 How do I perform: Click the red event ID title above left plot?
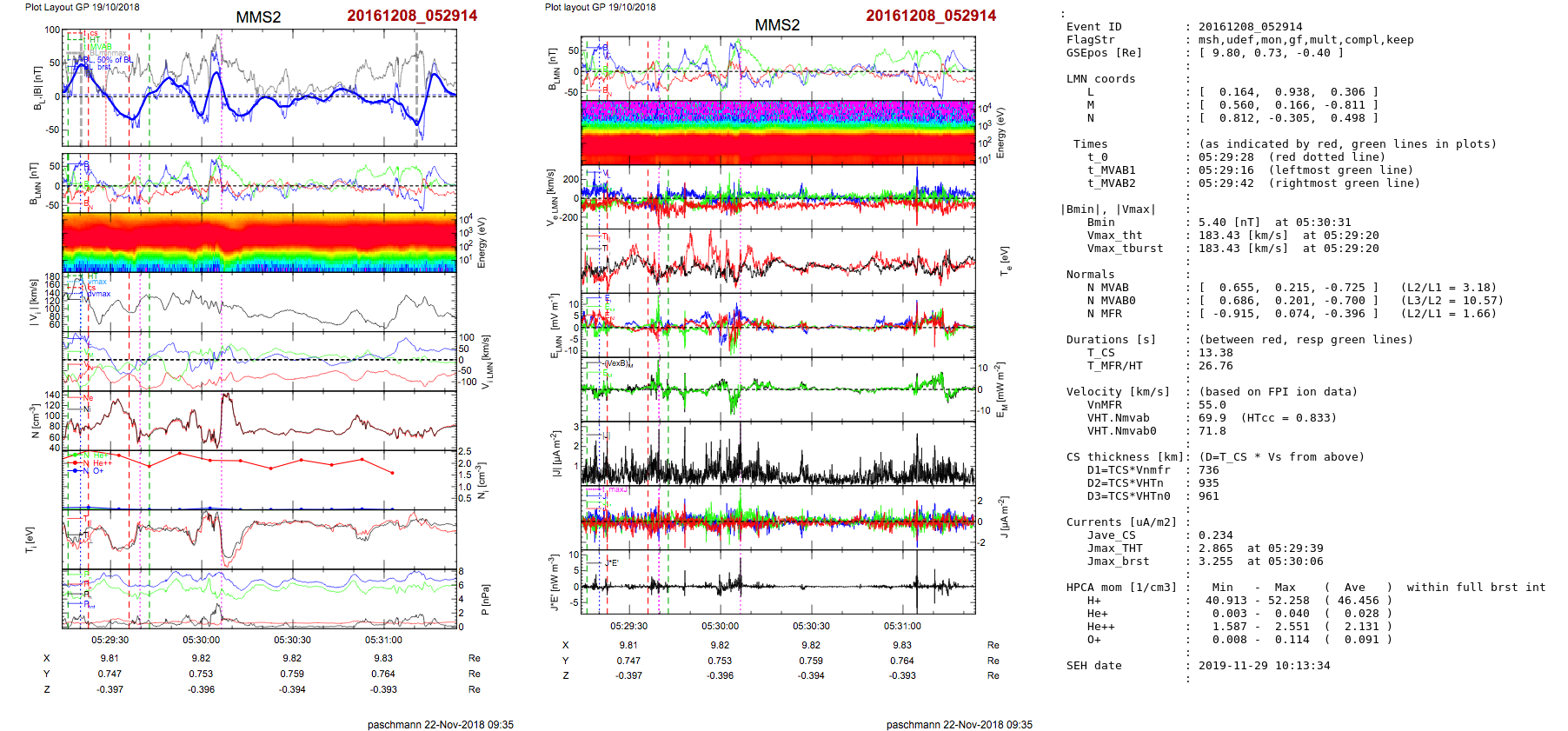[x=412, y=16]
